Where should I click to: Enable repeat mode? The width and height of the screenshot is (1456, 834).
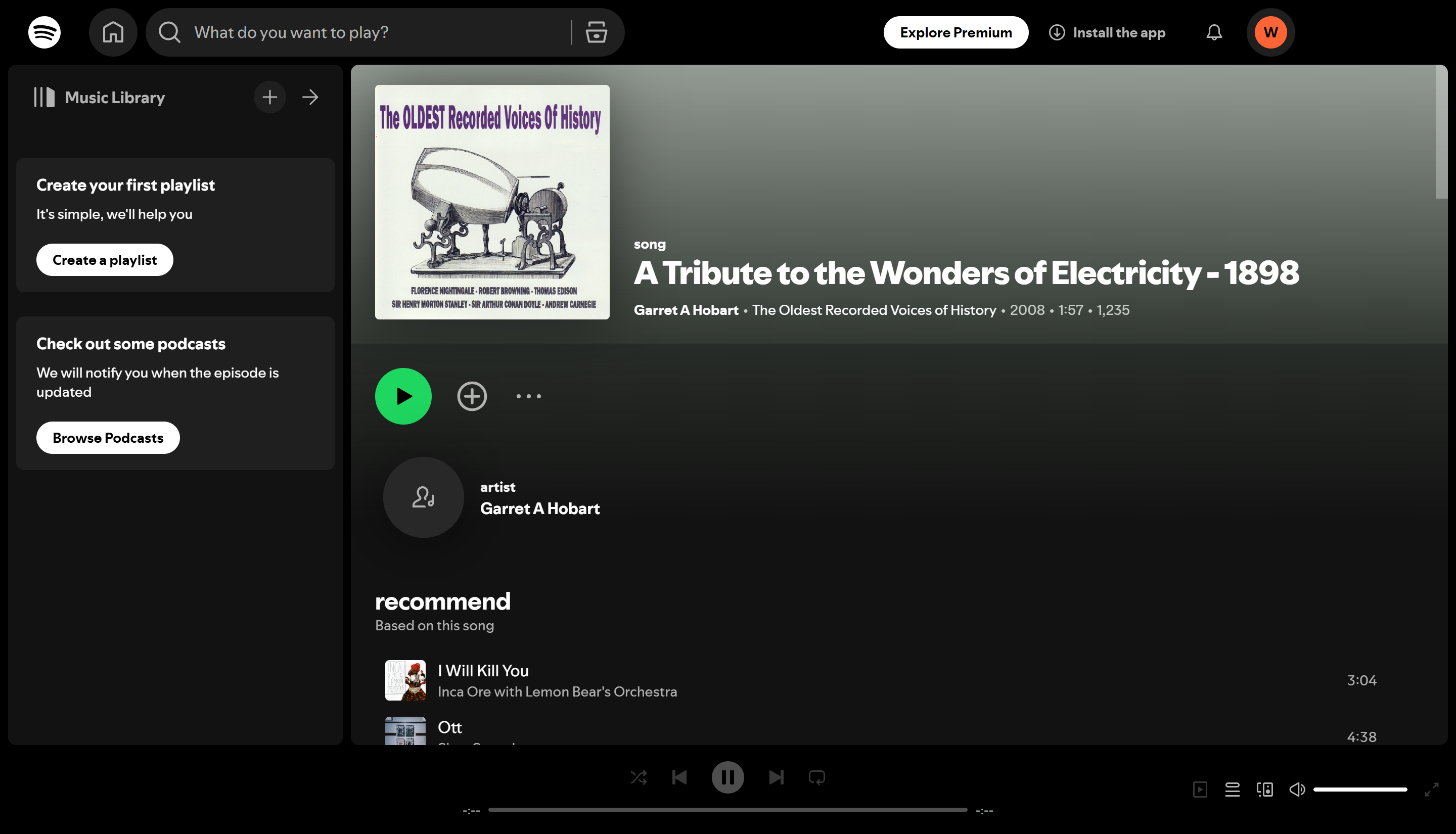pyautogui.click(x=817, y=777)
